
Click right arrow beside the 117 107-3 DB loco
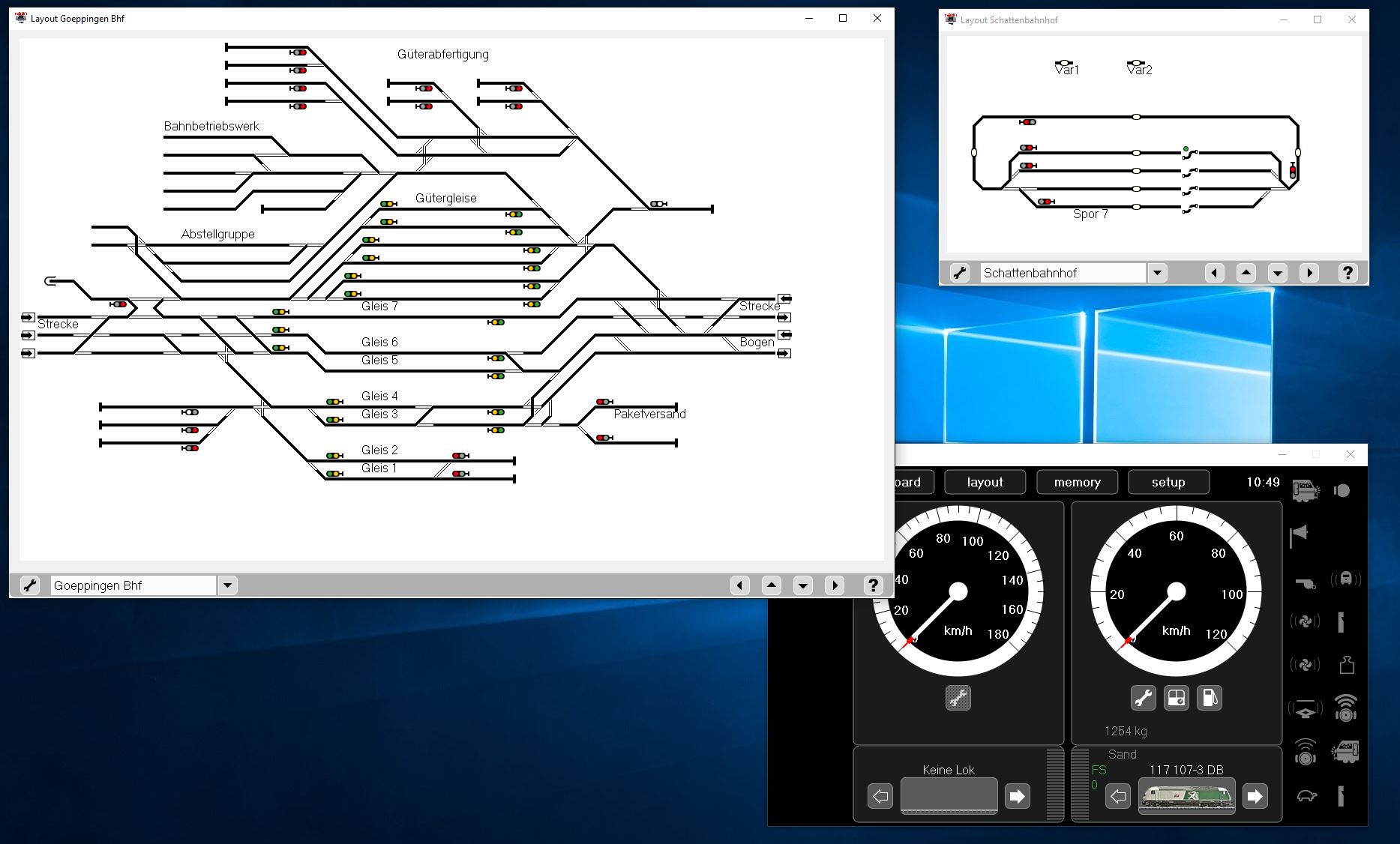tap(1255, 796)
